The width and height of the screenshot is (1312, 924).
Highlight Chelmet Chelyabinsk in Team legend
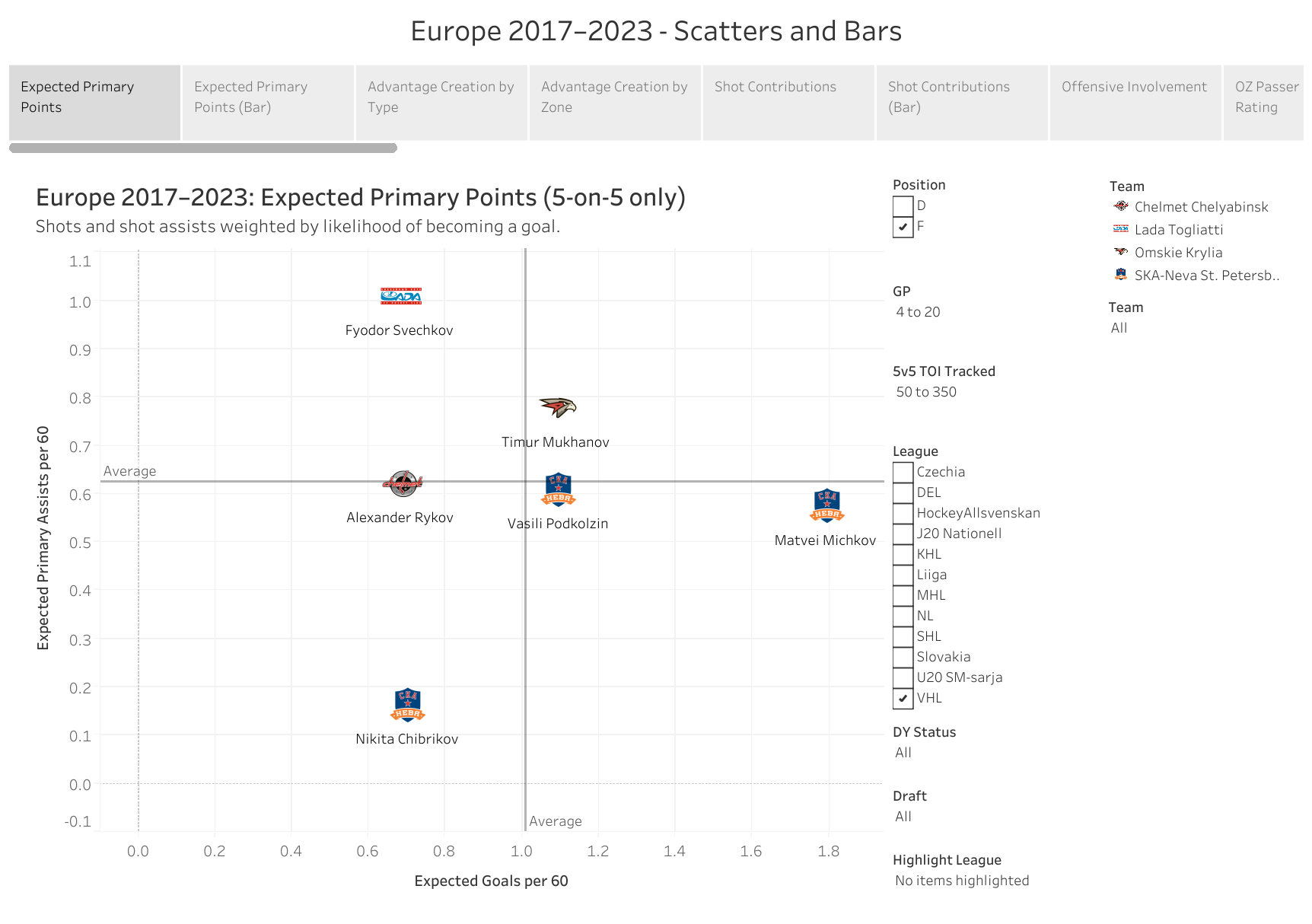(x=1200, y=207)
